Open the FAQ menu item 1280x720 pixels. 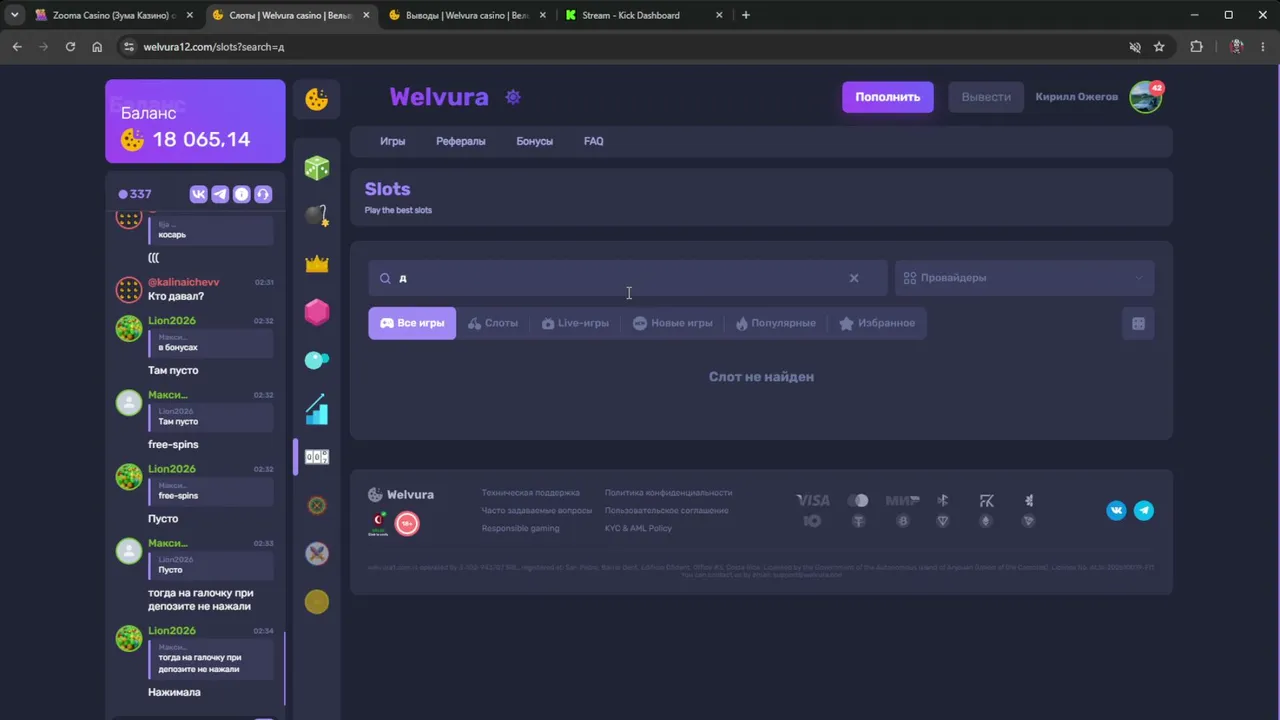coord(594,141)
